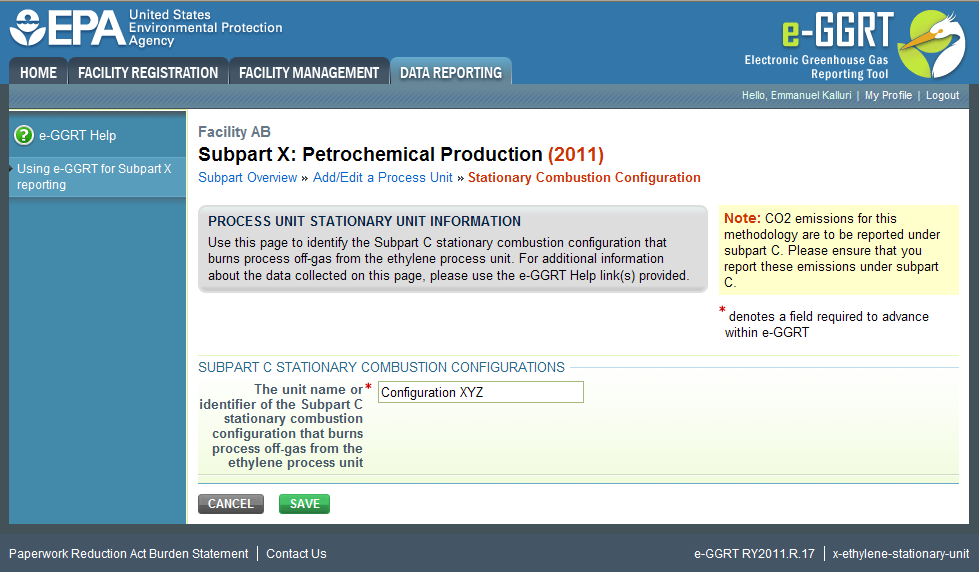
Task: Click the SUBPART C STATIONARY COMBUSTION CONFIGURATIONS heading
Action: tap(381, 367)
